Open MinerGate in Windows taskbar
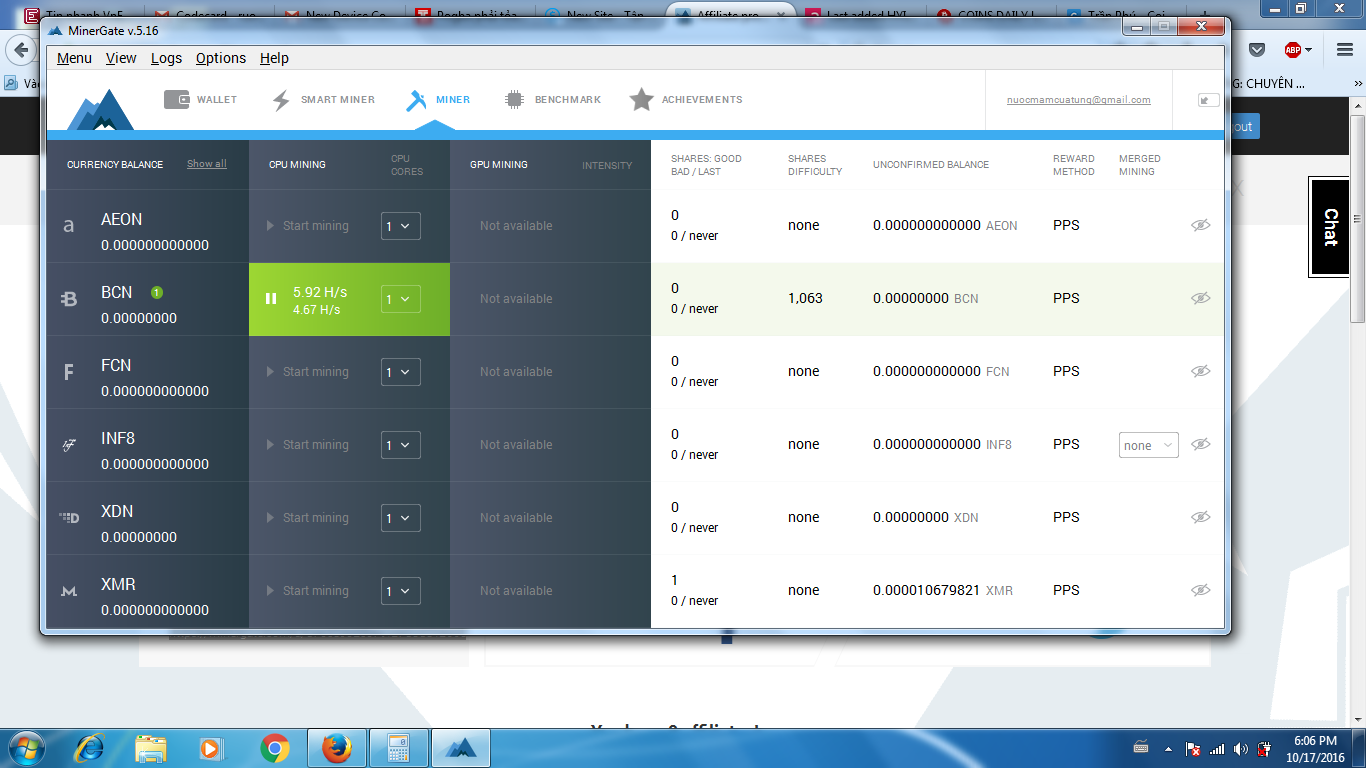 (x=461, y=747)
